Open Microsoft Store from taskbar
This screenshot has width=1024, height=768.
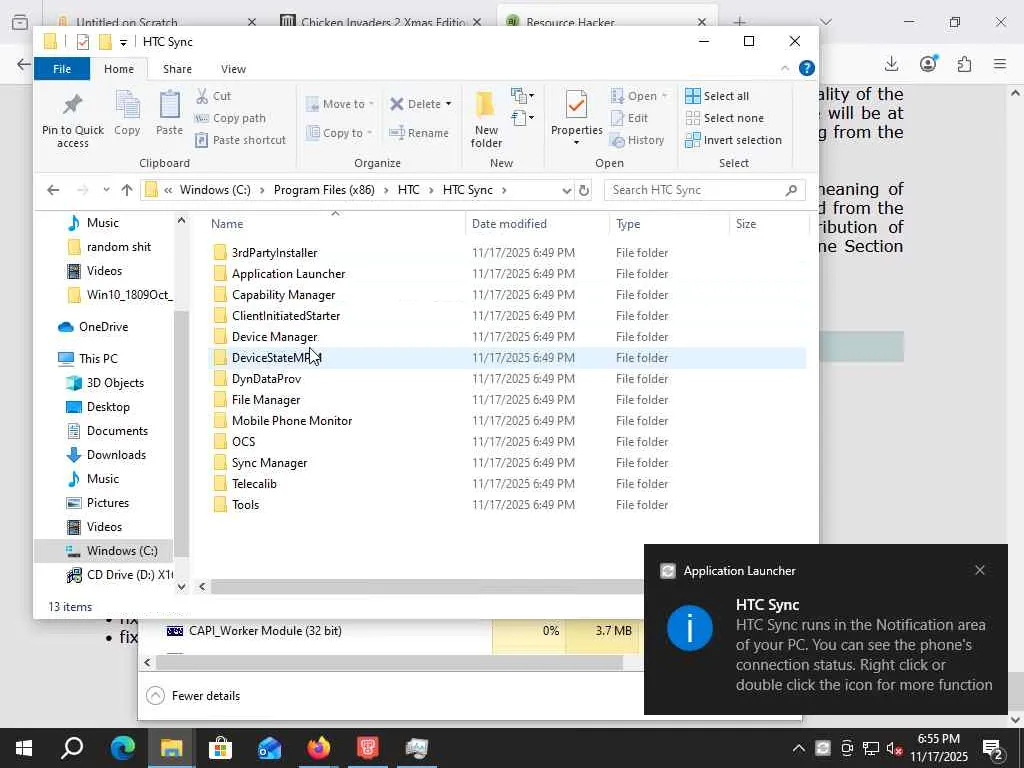click(x=220, y=748)
